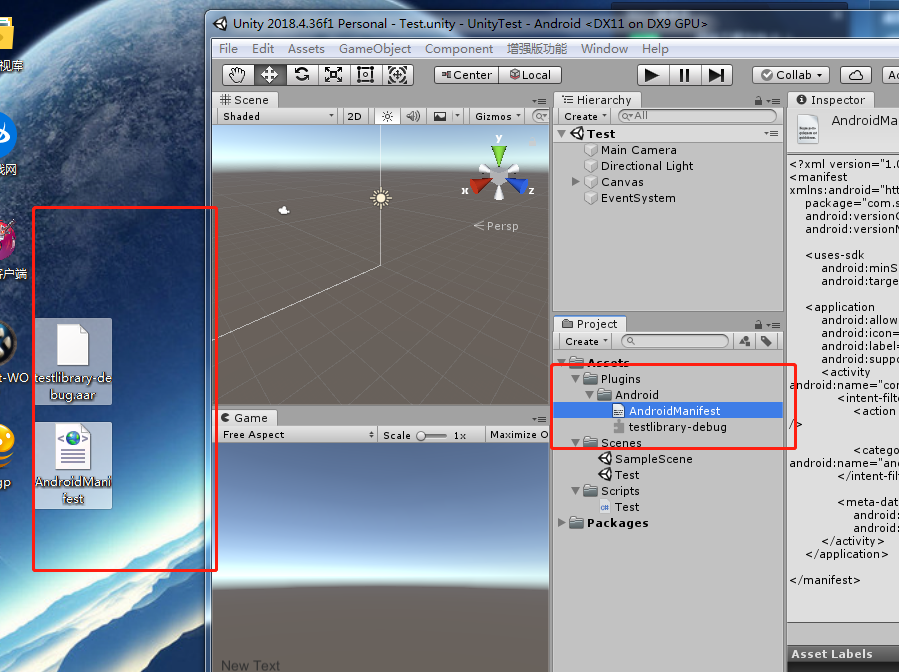Open the cloud Services button

pos(855,75)
